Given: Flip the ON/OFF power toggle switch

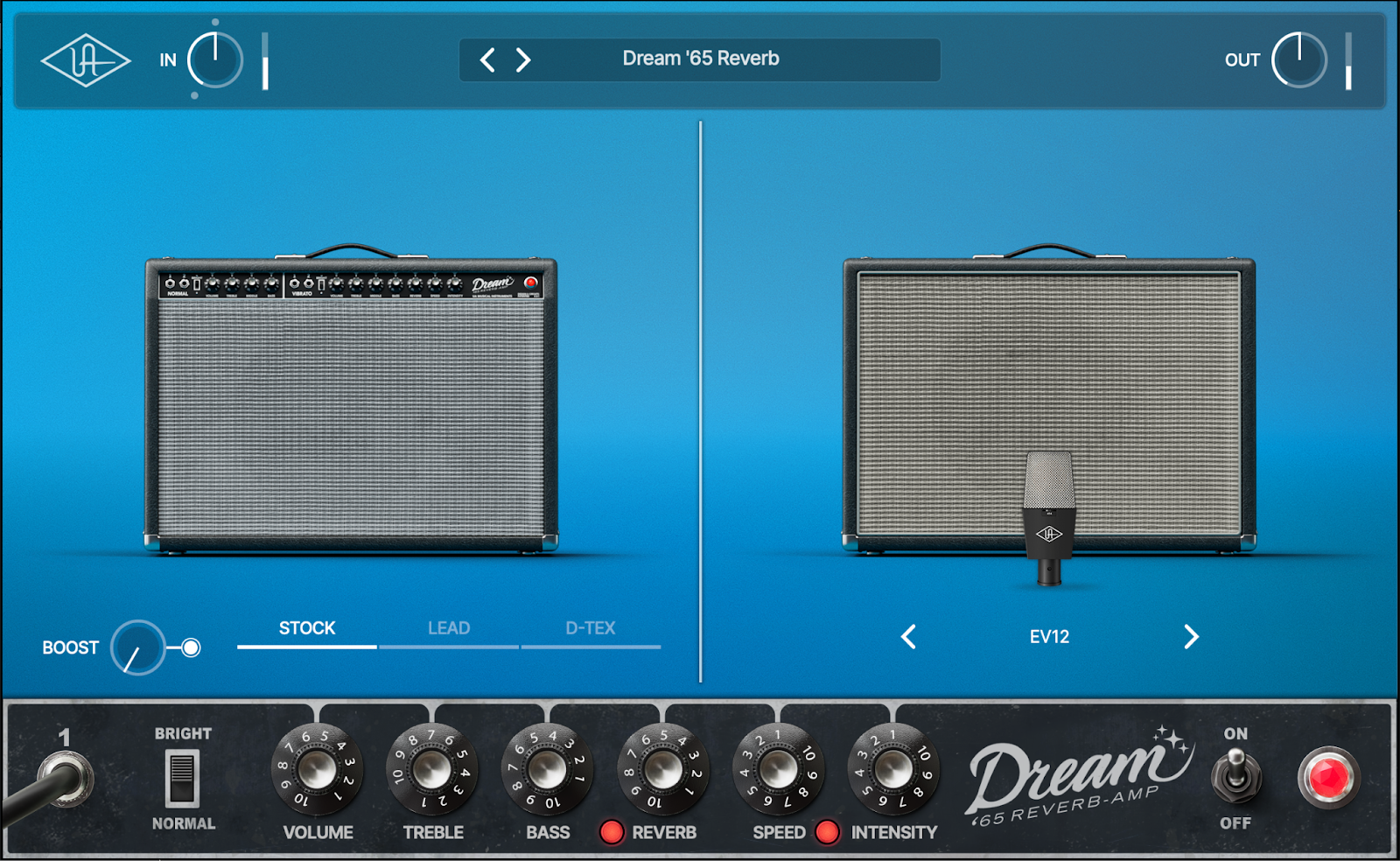Looking at the screenshot, I should click(x=1235, y=775).
